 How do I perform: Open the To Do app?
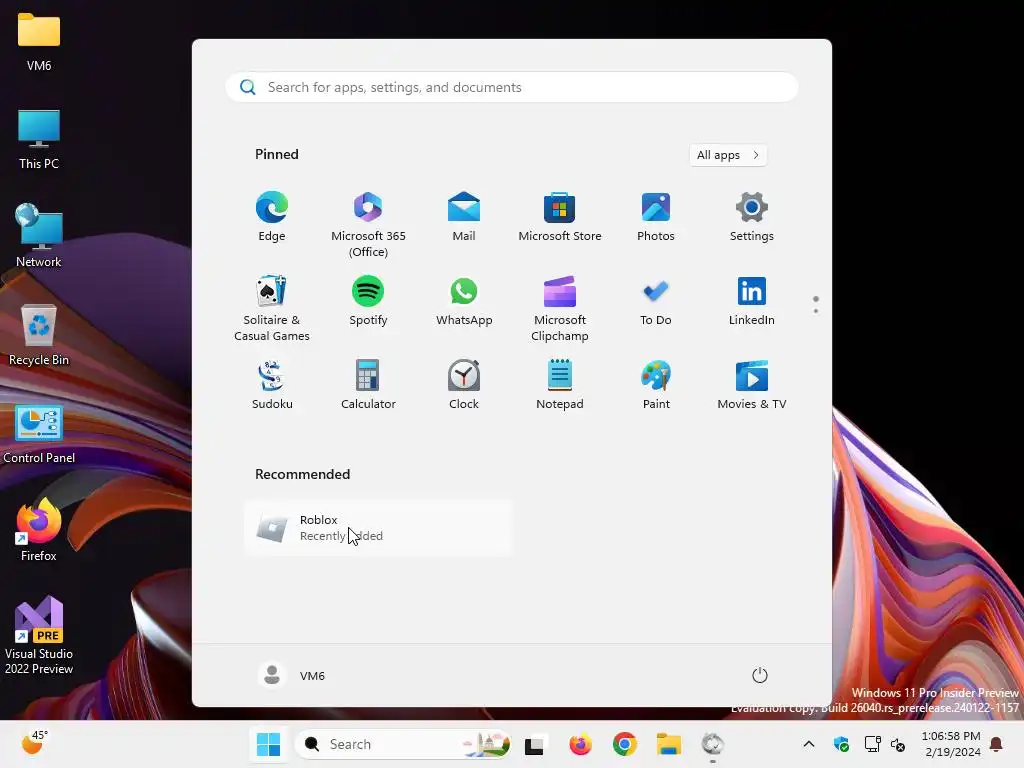pyautogui.click(x=656, y=301)
